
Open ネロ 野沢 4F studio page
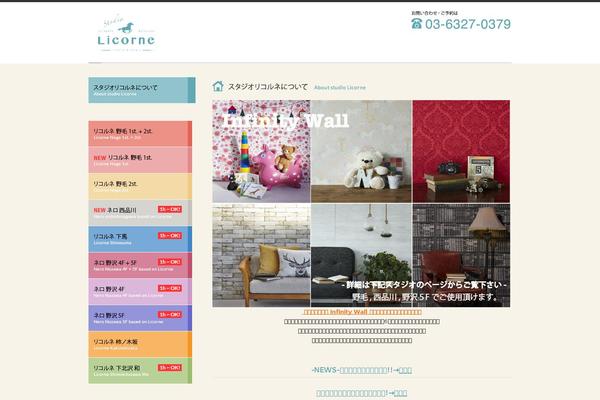pyautogui.click(x=140, y=292)
